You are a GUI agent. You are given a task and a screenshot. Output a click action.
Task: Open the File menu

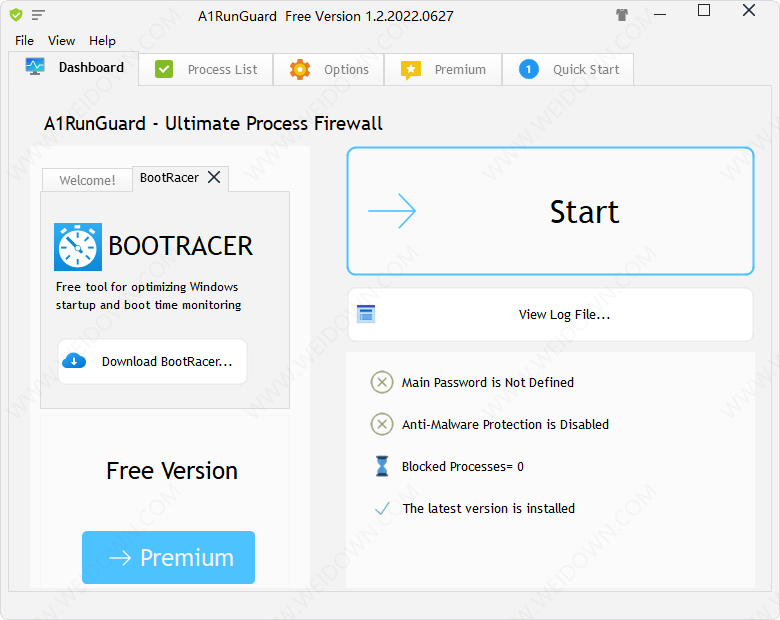25,41
